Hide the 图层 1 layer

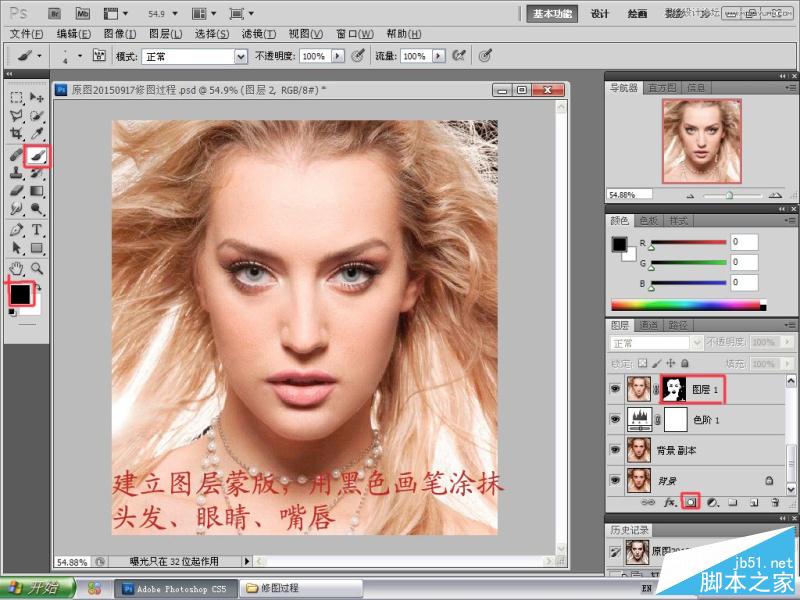point(615,389)
